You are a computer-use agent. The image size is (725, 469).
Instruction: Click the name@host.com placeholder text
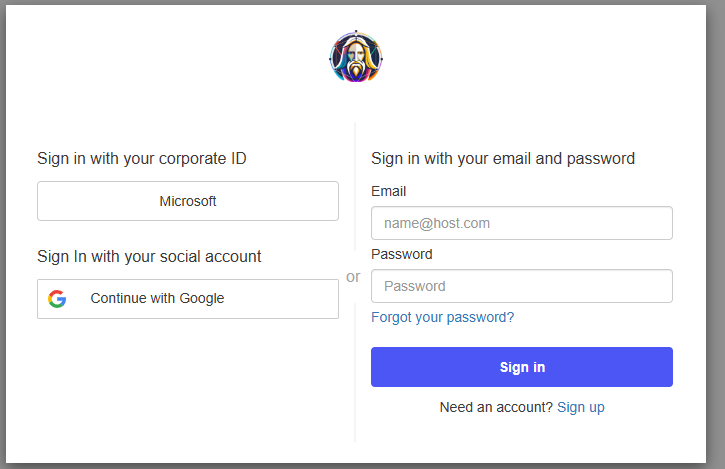(437, 223)
